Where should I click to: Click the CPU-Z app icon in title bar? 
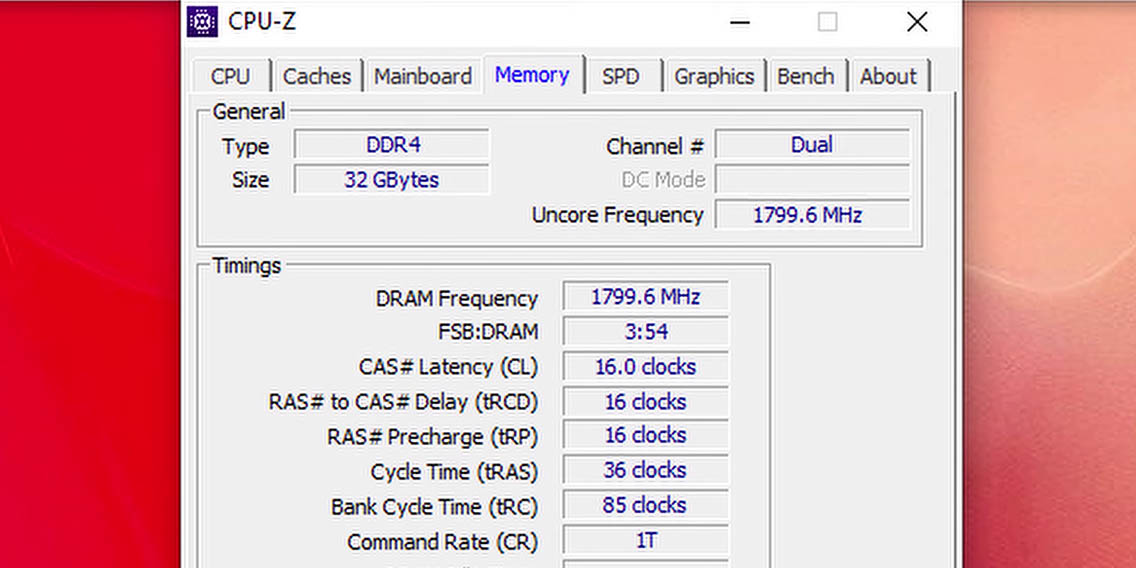(x=202, y=22)
